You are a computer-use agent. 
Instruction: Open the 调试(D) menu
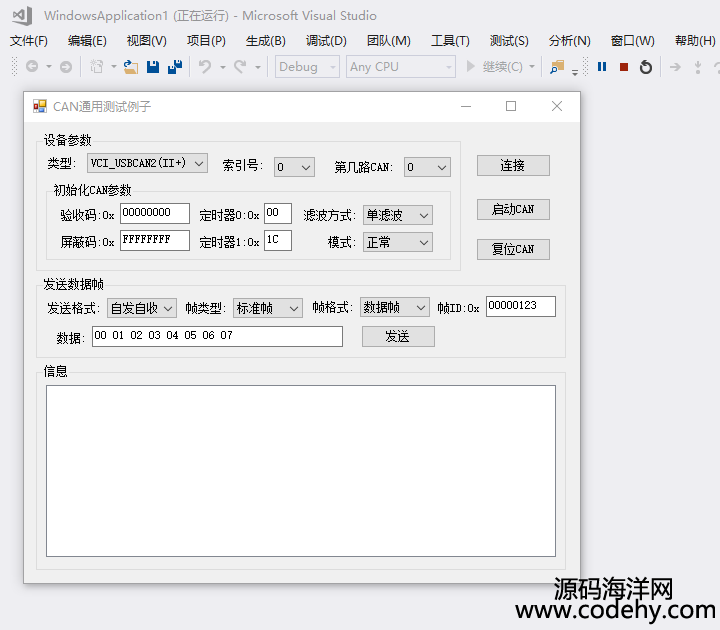(326, 41)
